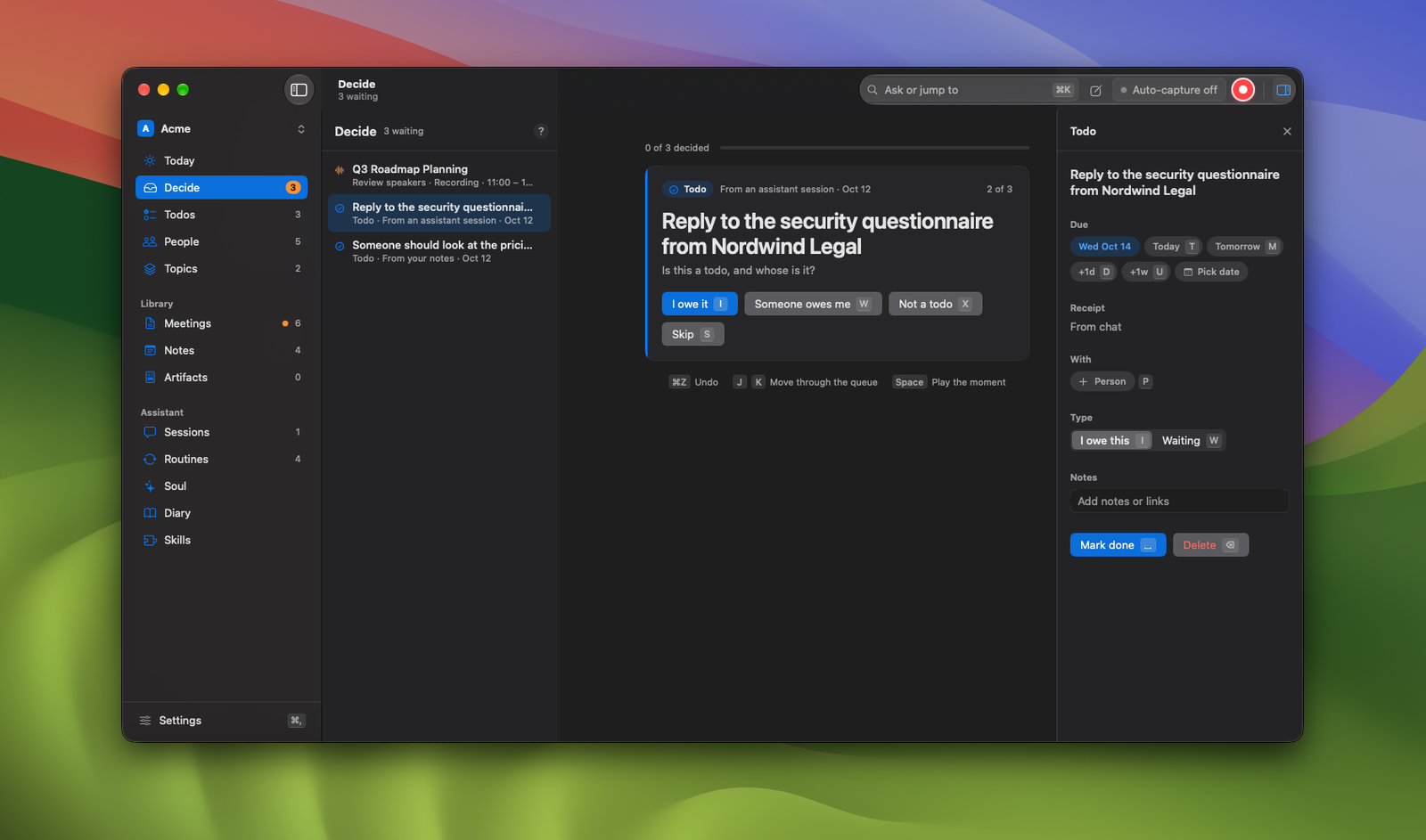
Task: Open Meetings in the Library
Action: coord(221,323)
